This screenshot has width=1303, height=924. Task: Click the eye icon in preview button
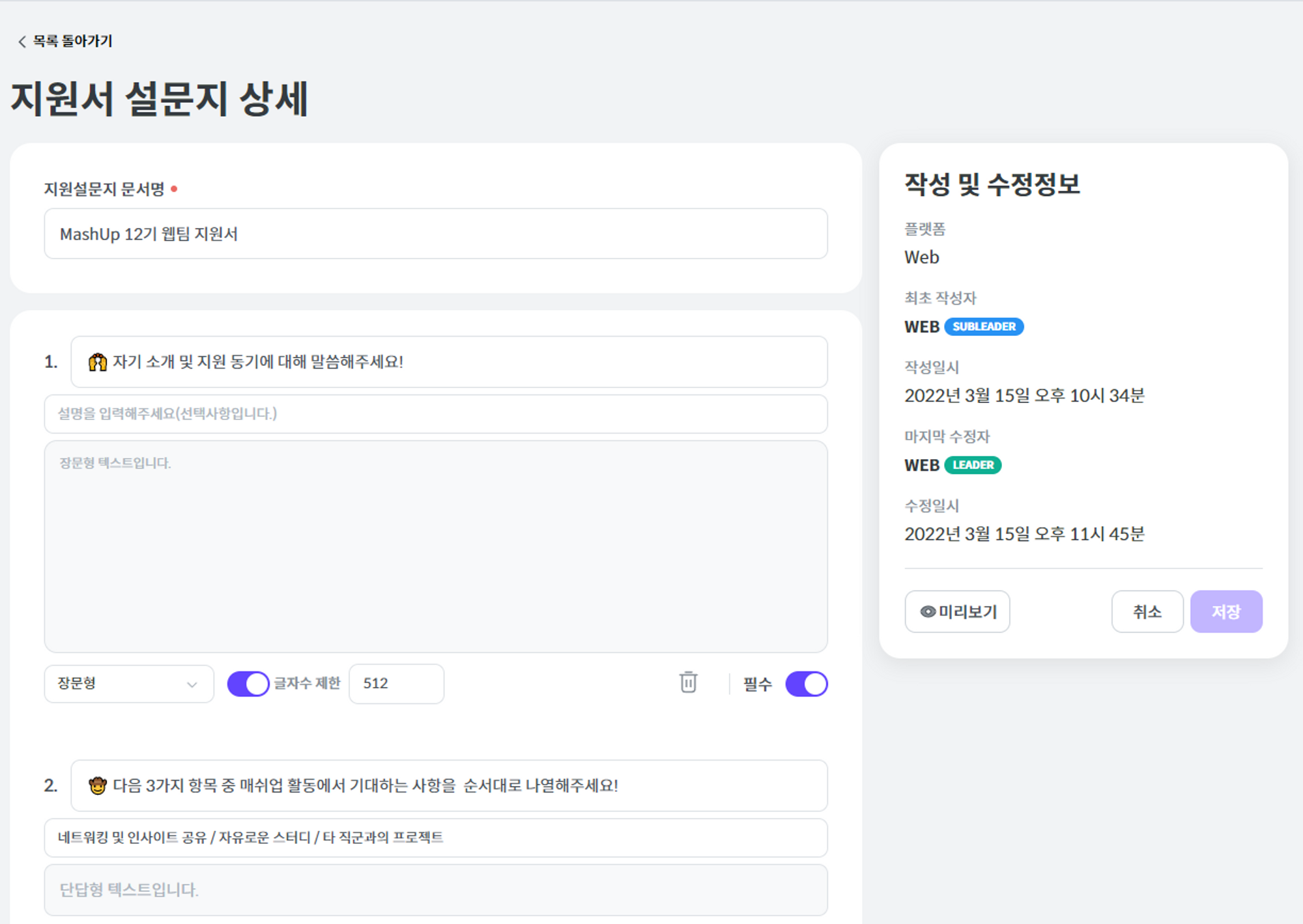click(x=927, y=611)
